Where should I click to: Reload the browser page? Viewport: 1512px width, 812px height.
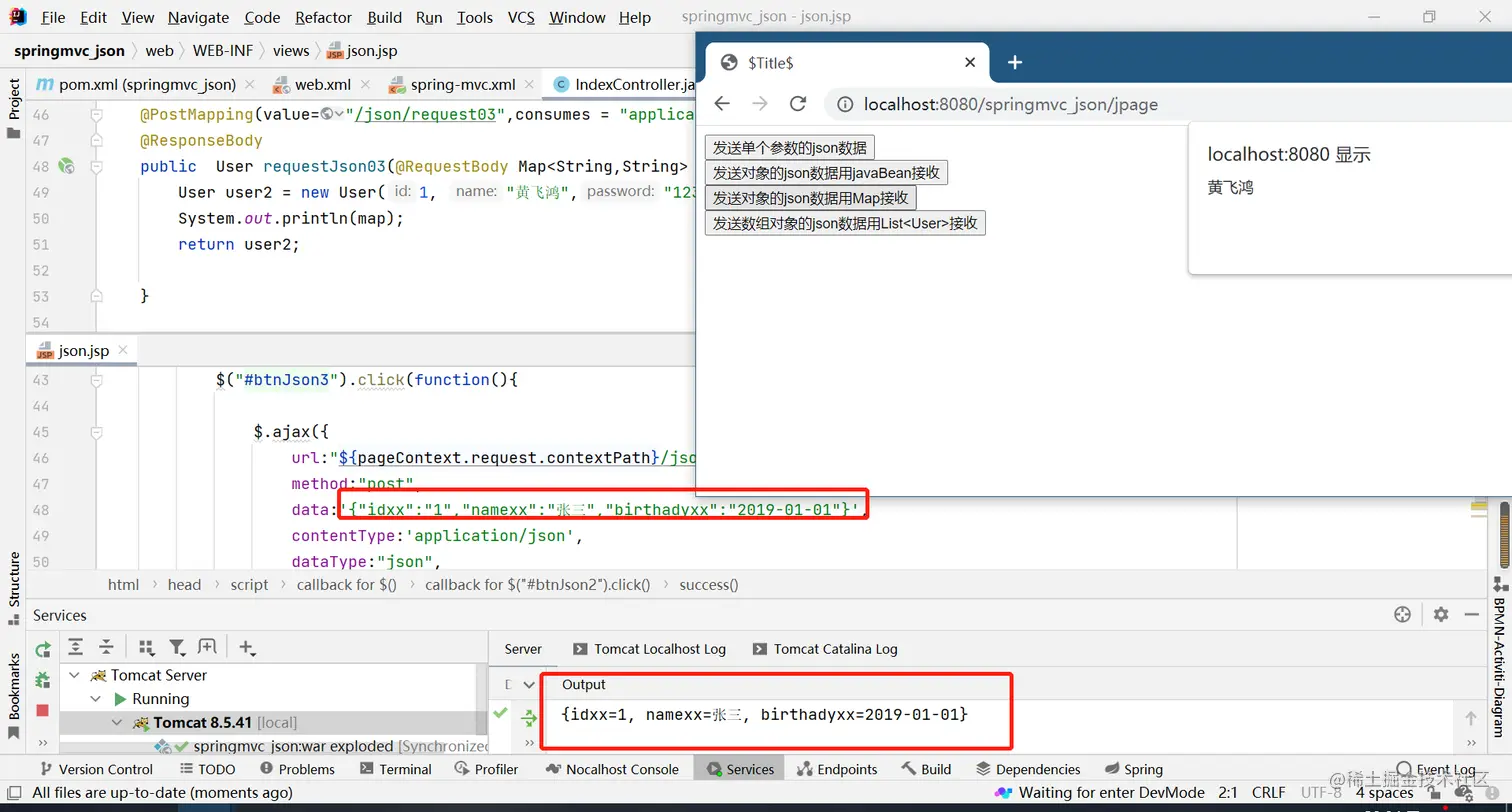[x=798, y=104]
